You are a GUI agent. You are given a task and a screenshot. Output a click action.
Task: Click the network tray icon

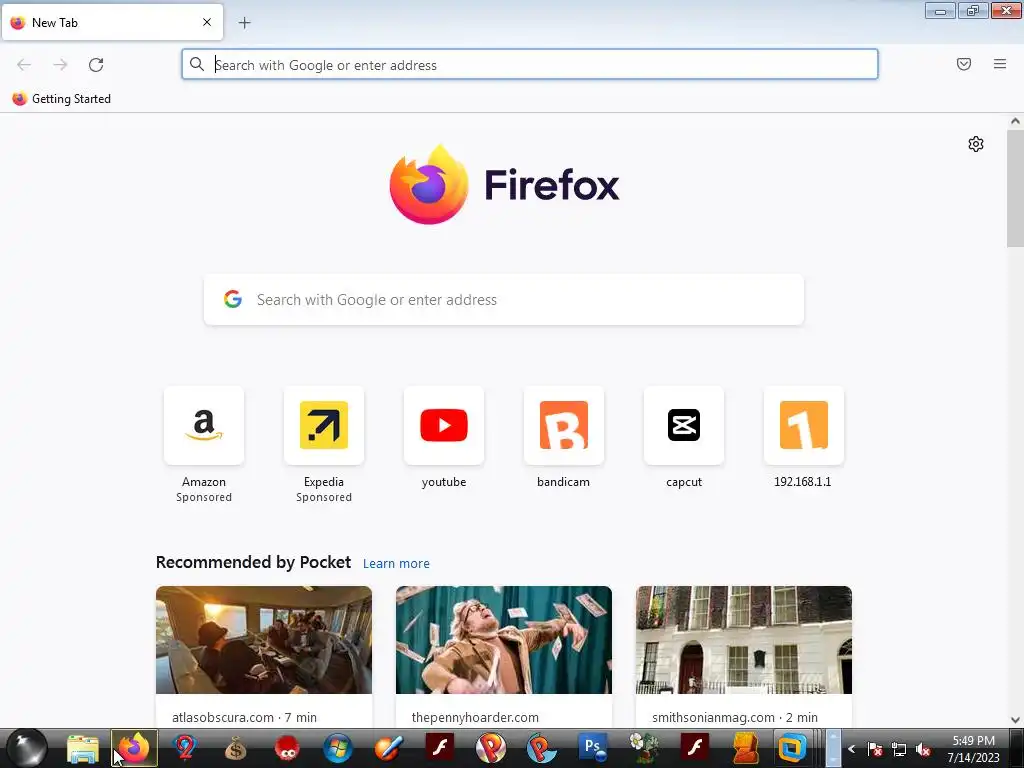point(899,750)
